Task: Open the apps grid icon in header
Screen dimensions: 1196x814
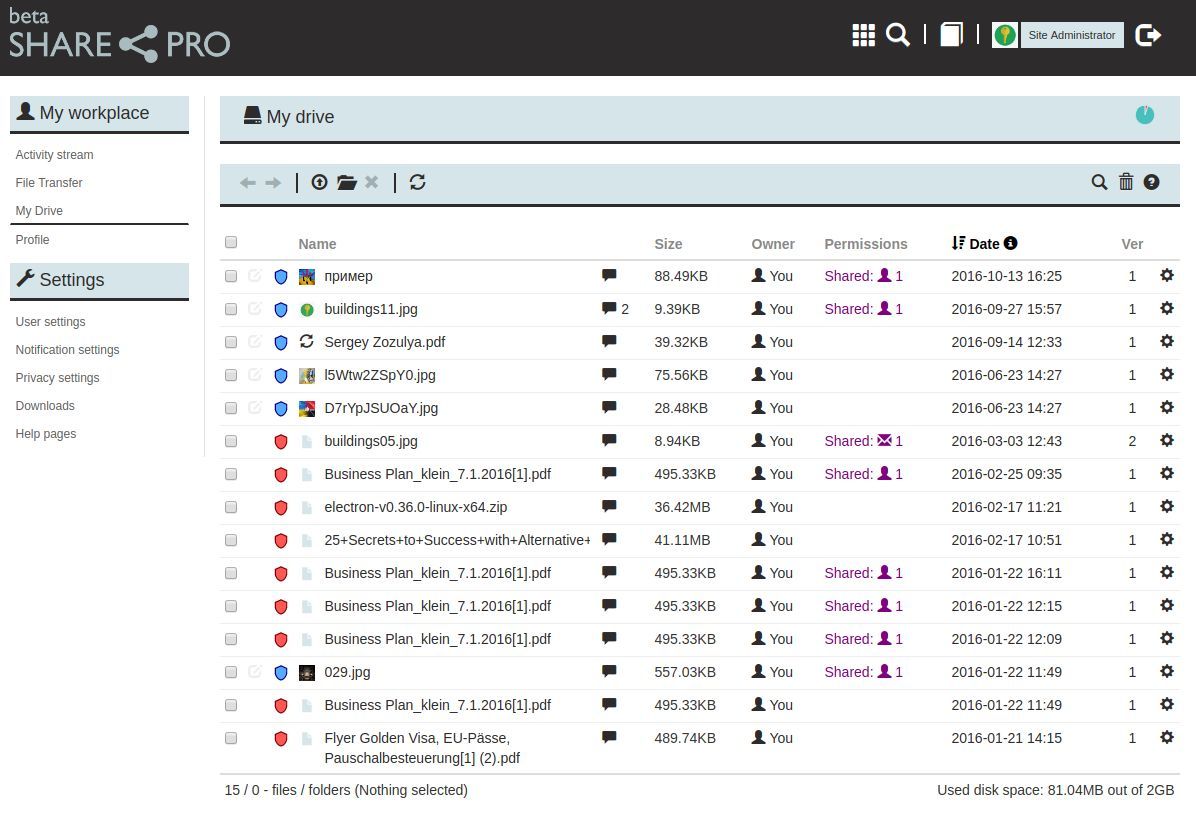Action: (863, 35)
